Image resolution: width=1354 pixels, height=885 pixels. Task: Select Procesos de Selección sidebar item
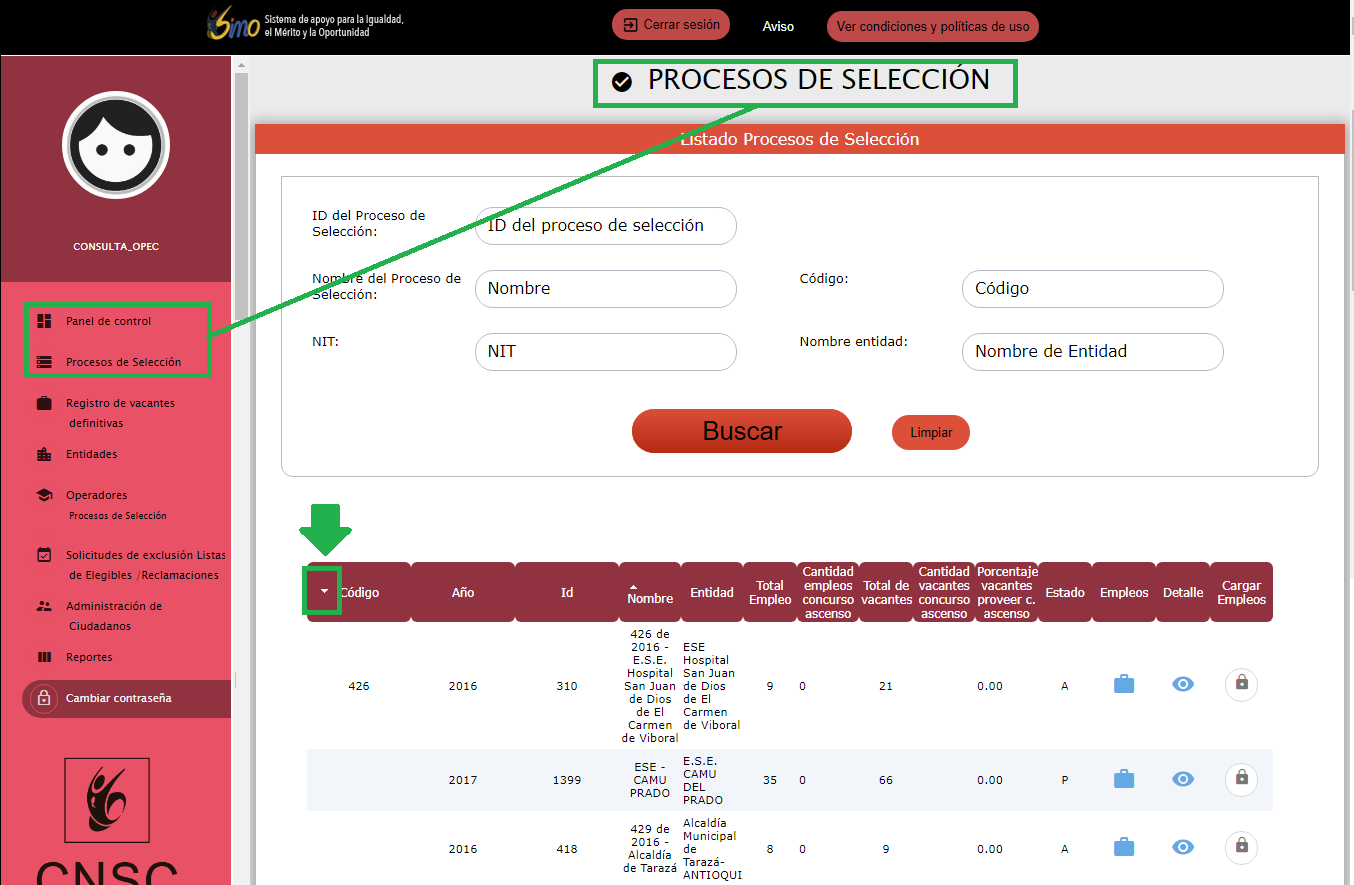click(x=123, y=362)
